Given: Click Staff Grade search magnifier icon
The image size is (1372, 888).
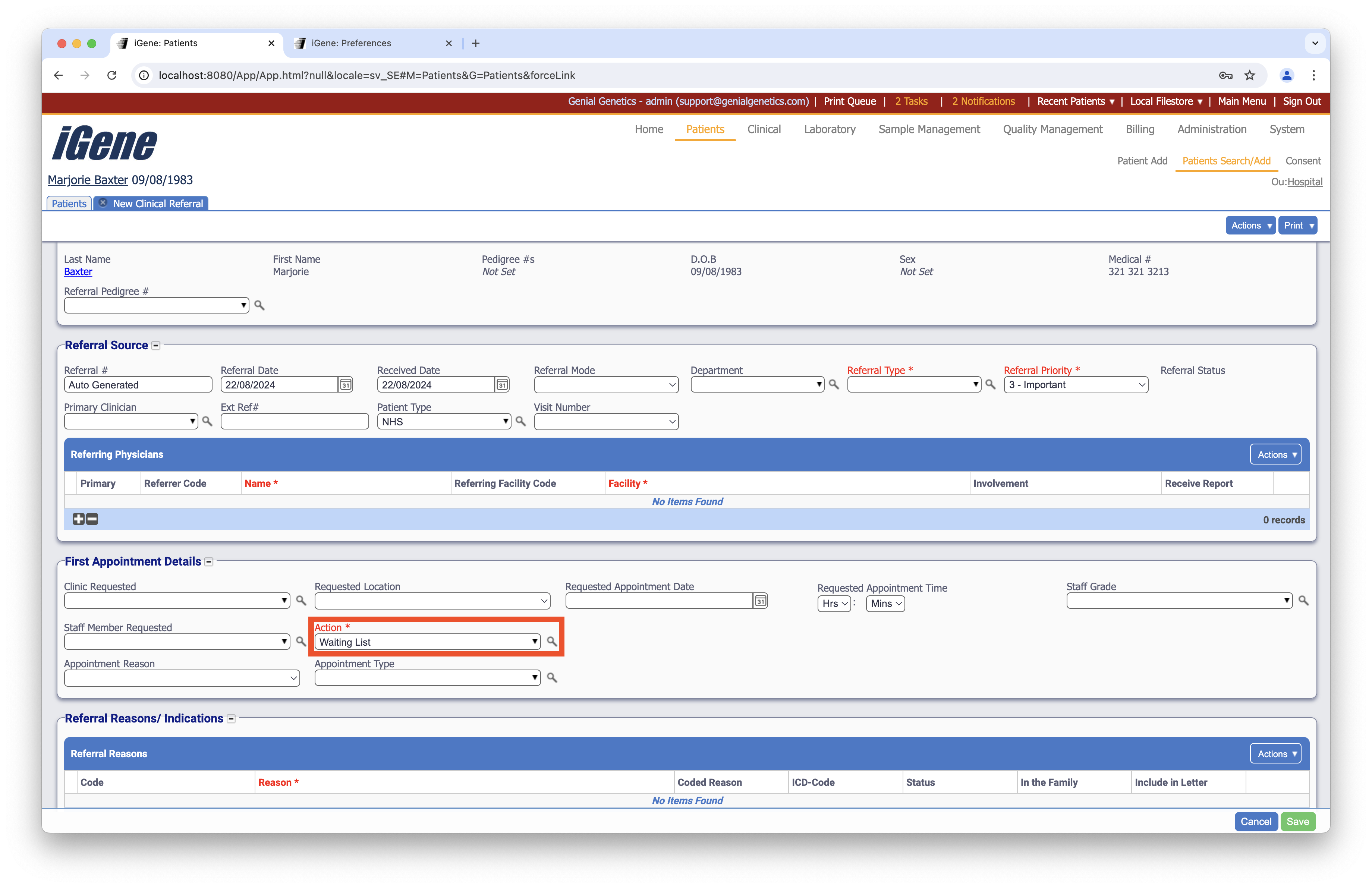Looking at the screenshot, I should point(1303,601).
